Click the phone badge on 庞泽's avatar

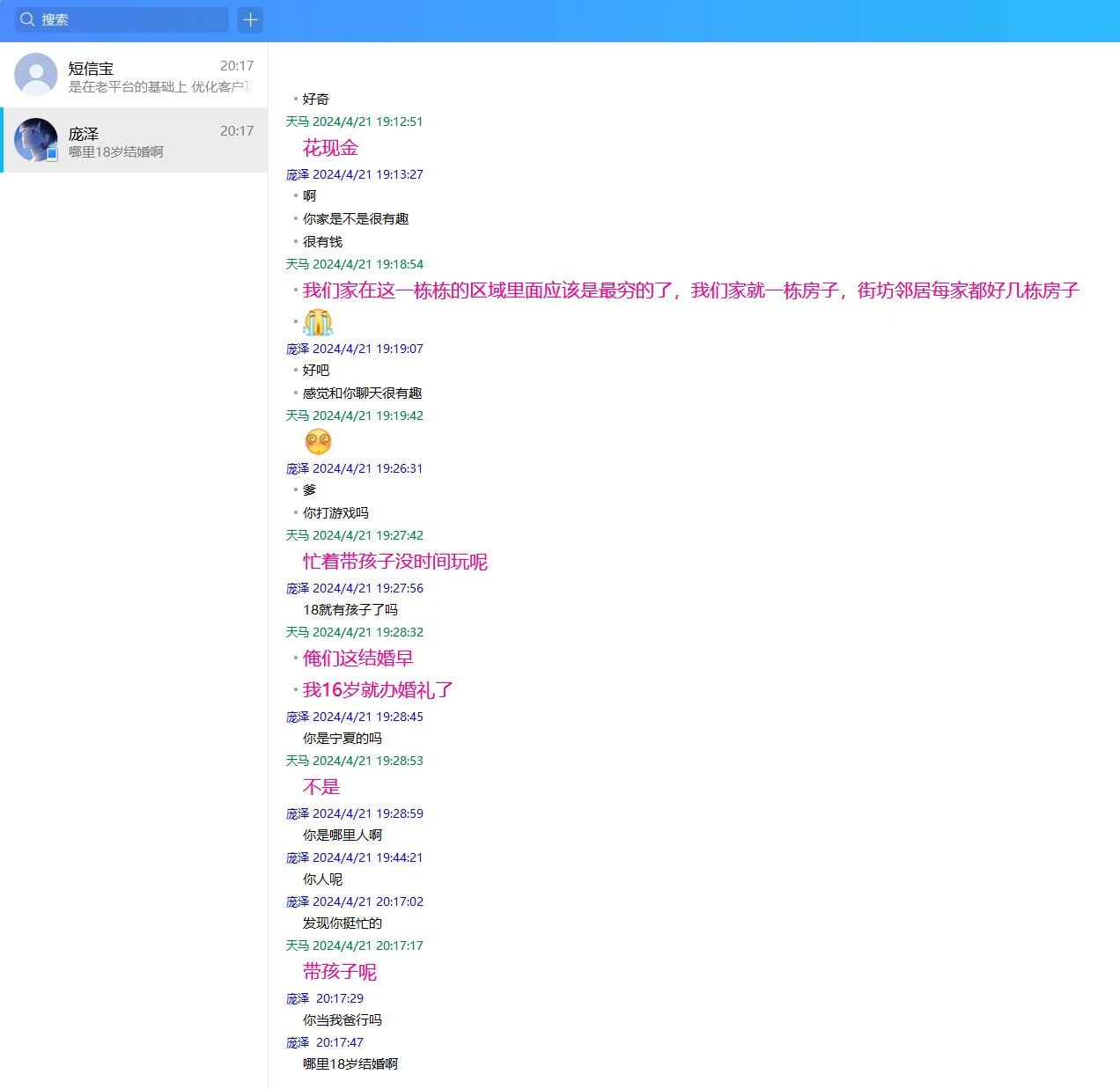52,154
